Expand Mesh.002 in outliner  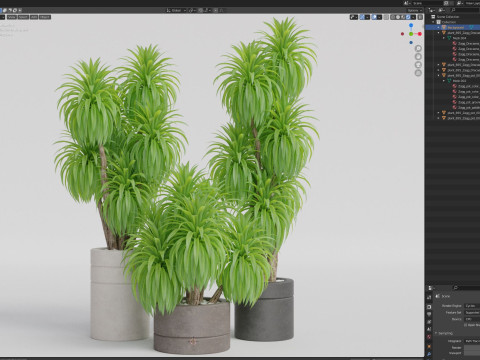pyautogui.click(x=444, y=81)
